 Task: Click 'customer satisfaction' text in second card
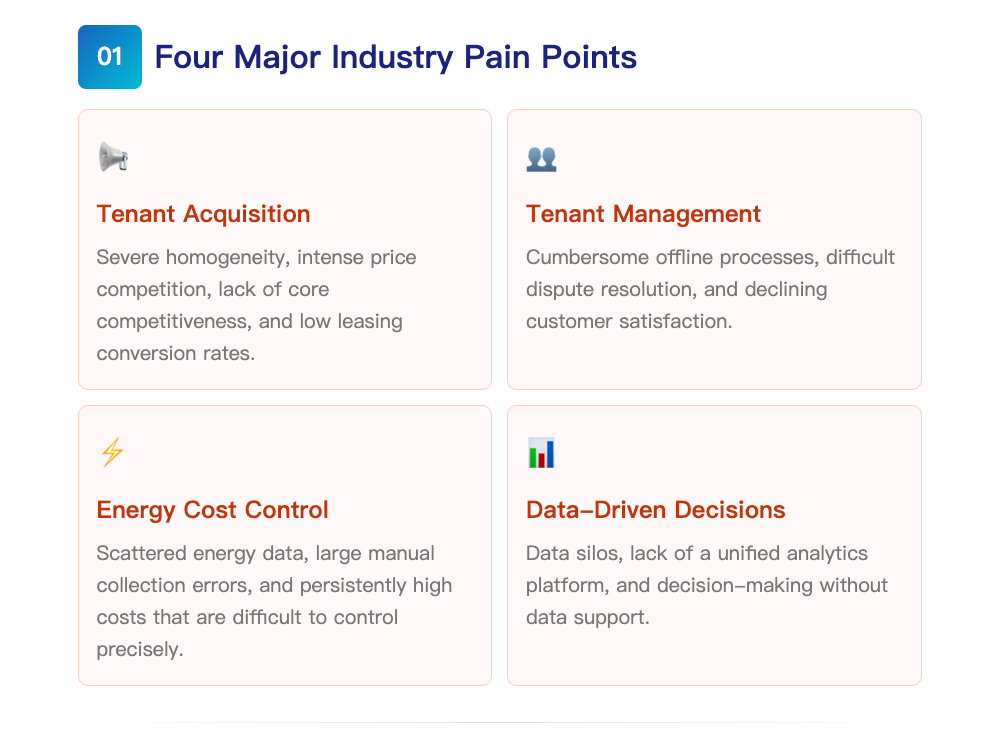point(627,321)
